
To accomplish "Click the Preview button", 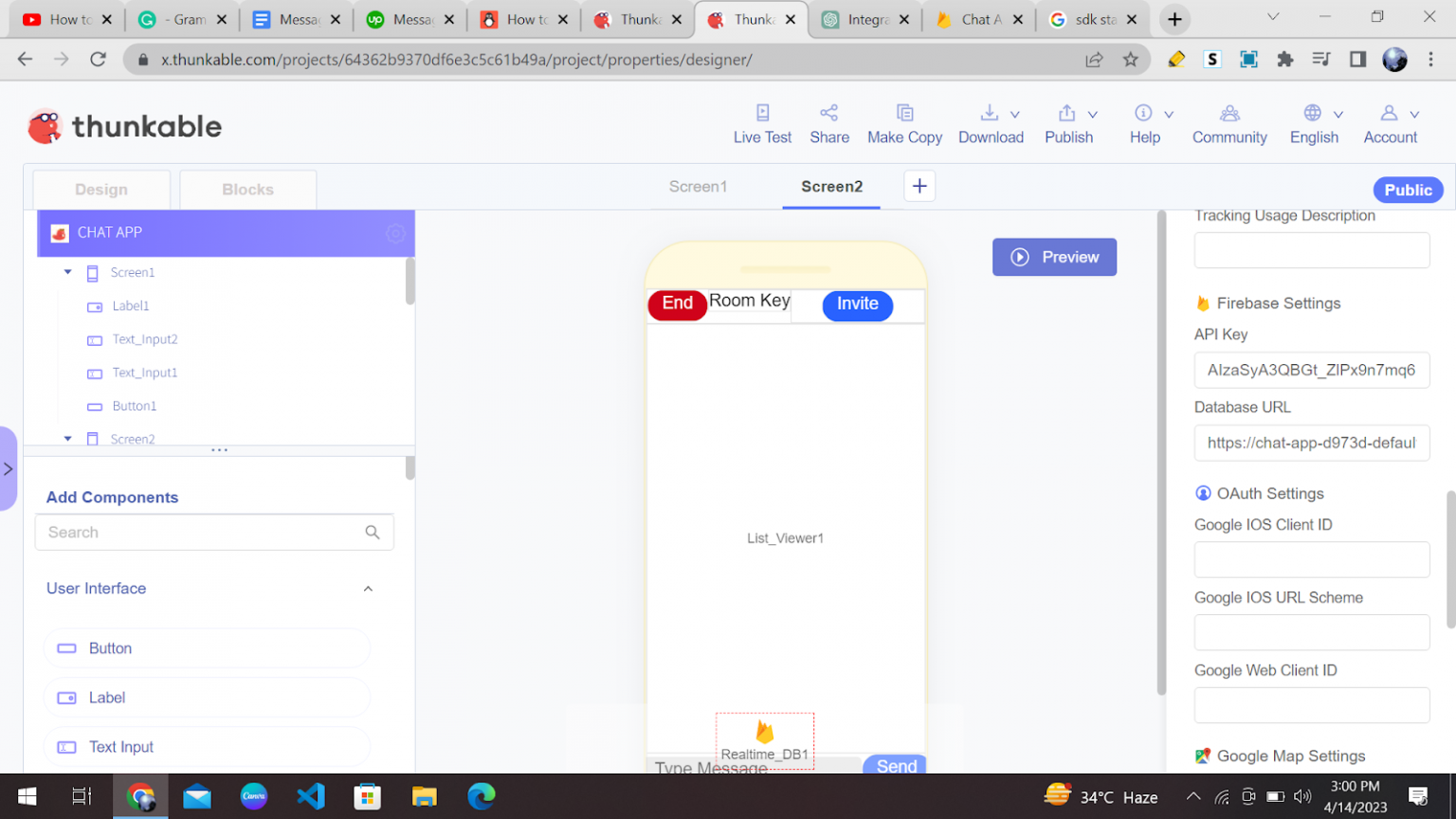I will [1054, 257].
